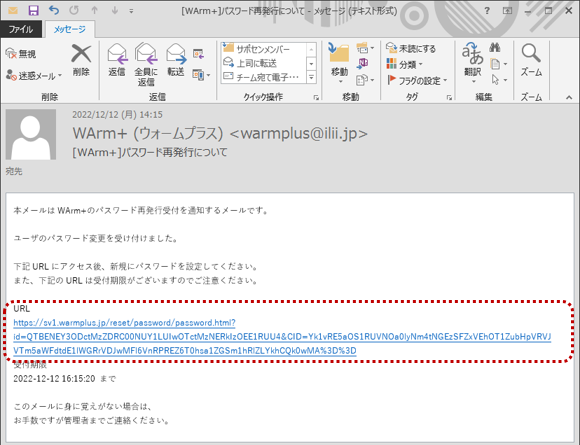Open the 分類 categorize dropdown
This screenshot has width=580, height=445.
(404, 64)
